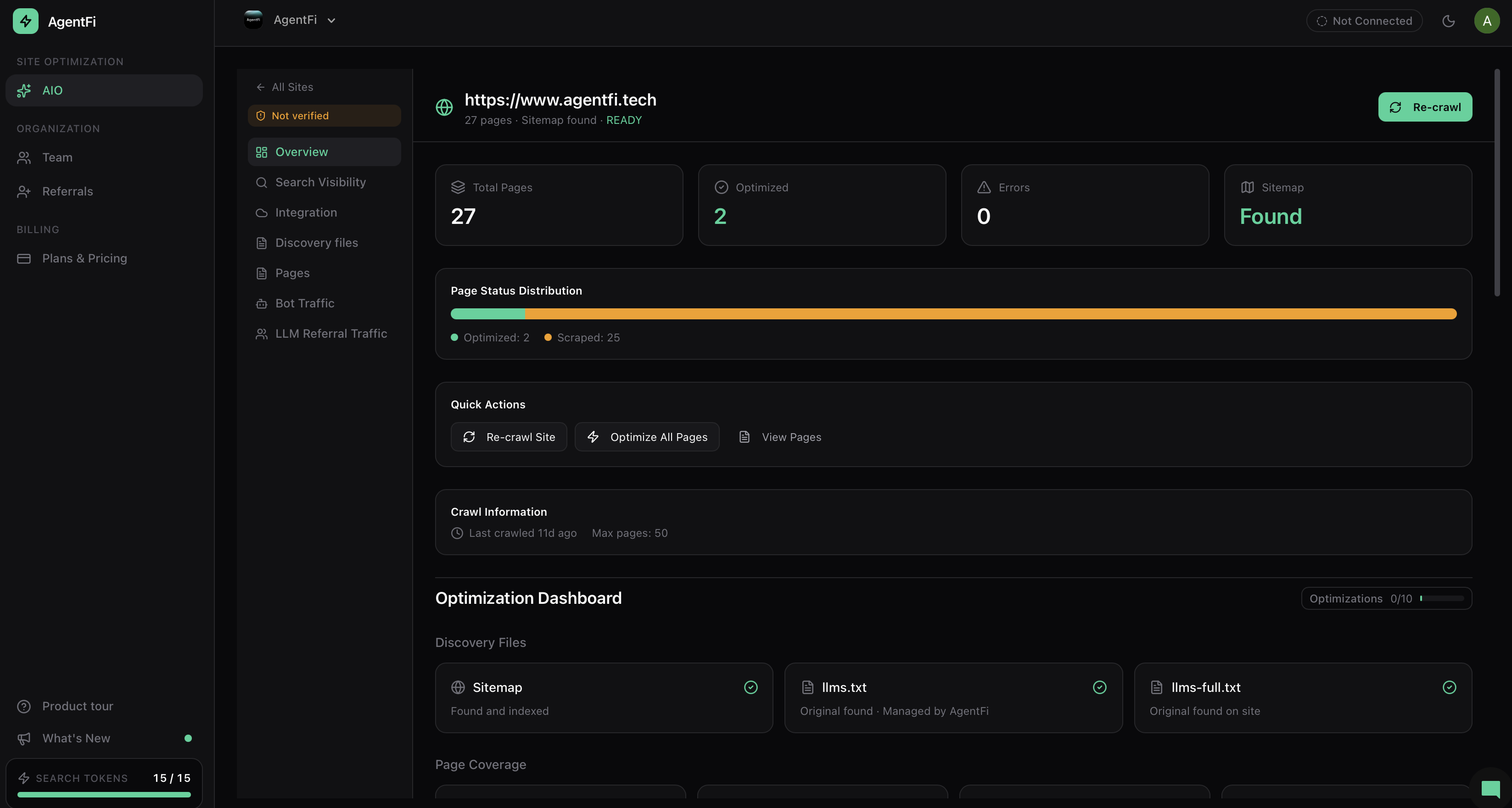Open the AIO sparkle icon in sidebar
The image size is (1512, 808).
point(24,90)
